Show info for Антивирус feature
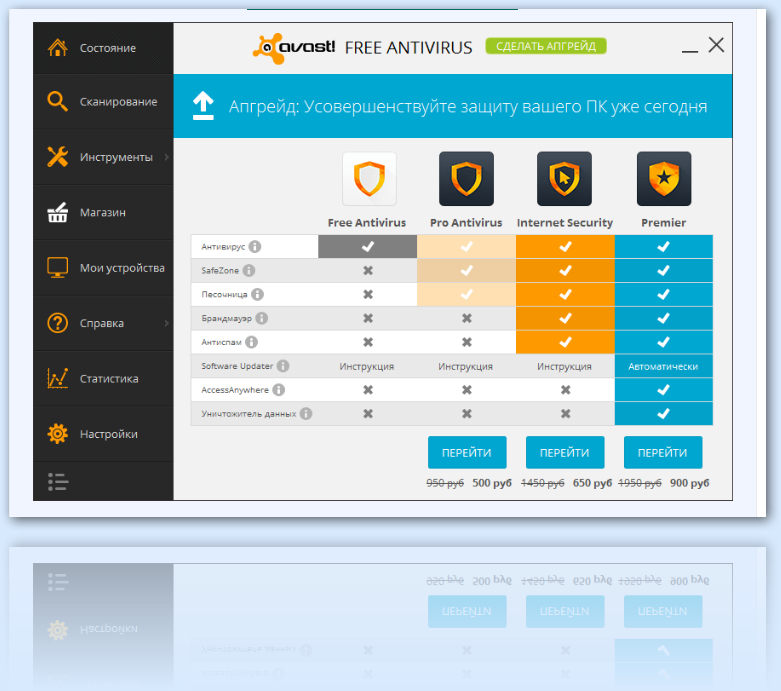Viewport: 781px width, 691px height. pyautogui.click(x=255, y=247)
